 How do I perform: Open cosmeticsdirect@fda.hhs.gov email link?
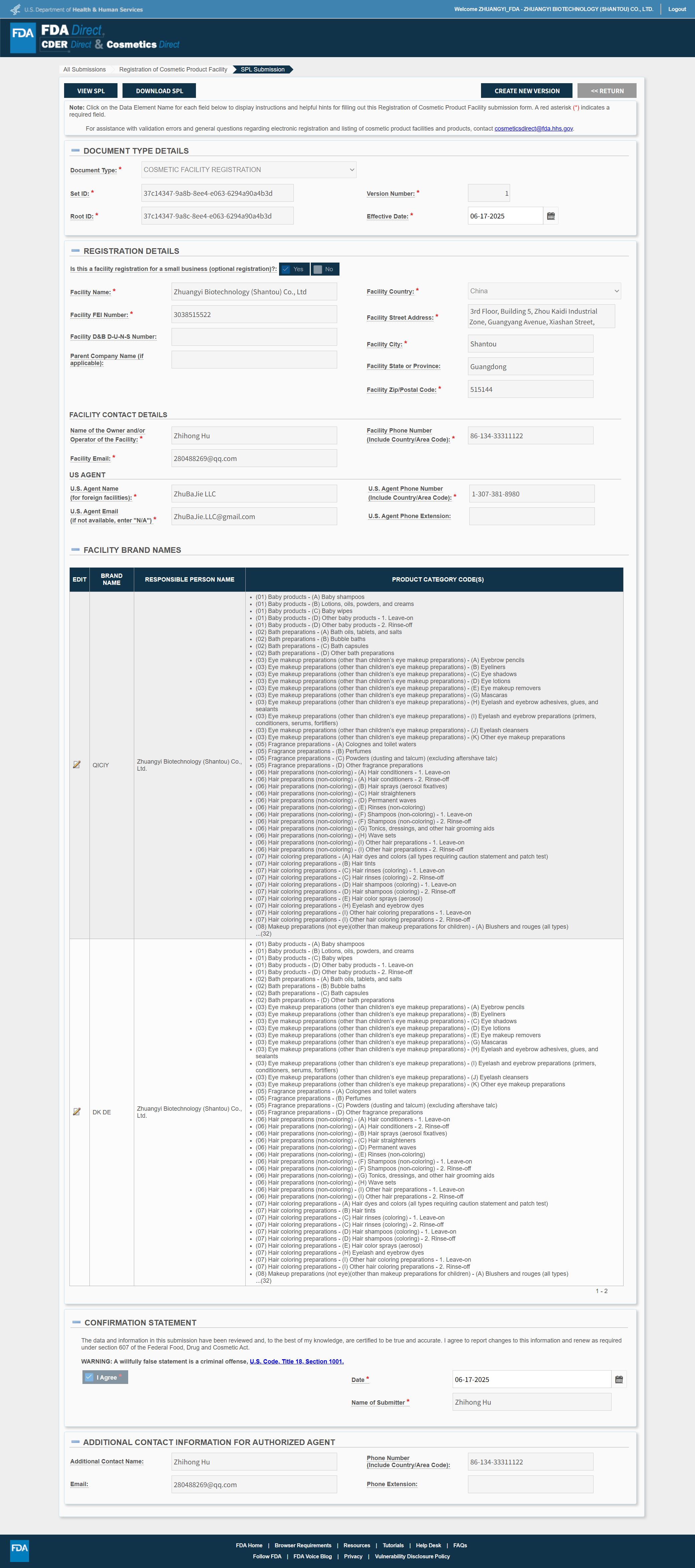pyautogui.click(x=534, y=128)
